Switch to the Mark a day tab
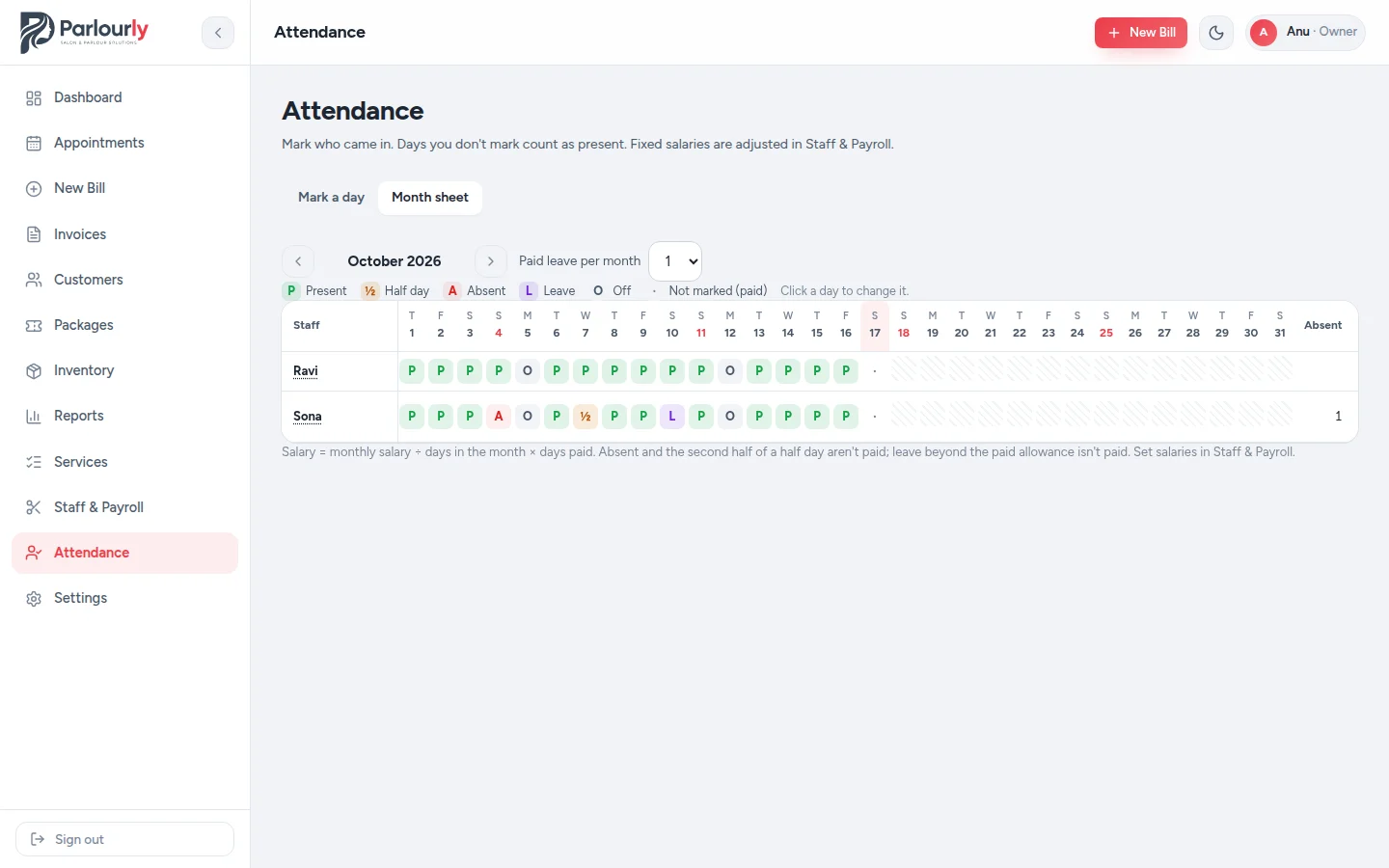 pos(331,198)
